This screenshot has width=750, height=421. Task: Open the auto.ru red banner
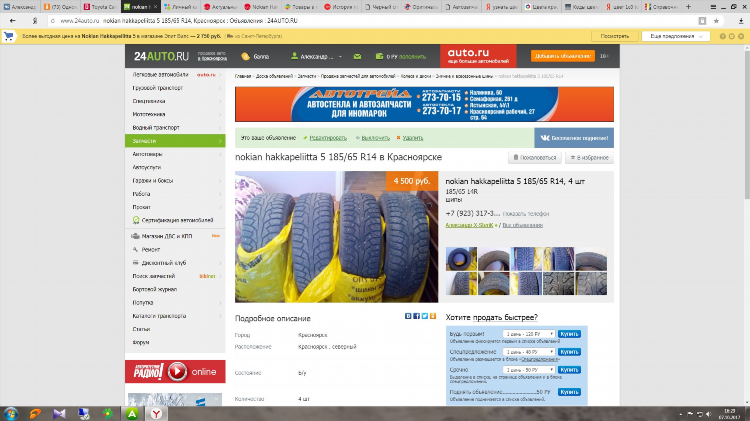click(x=478, y=56)
